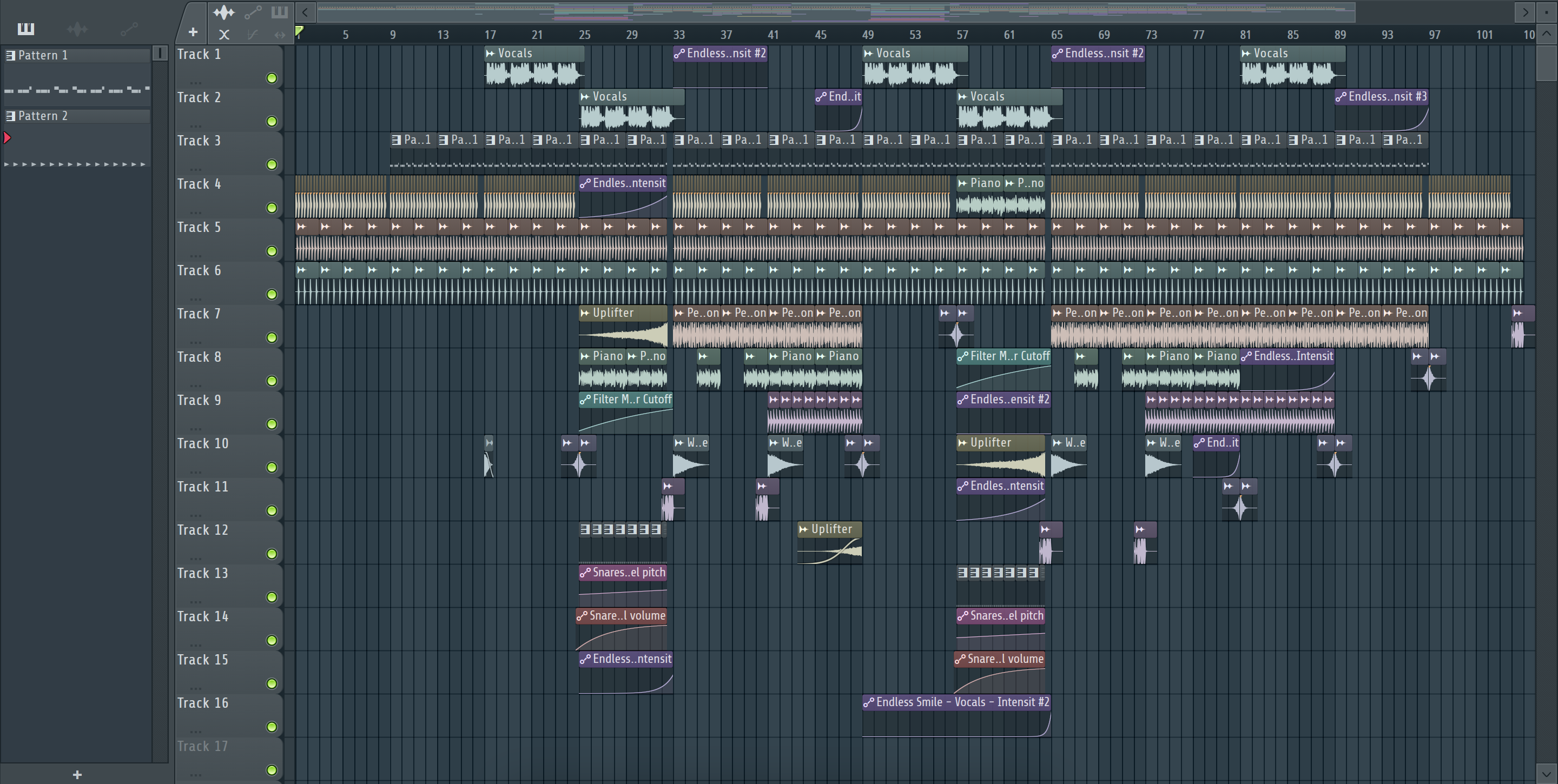Mute Track 1 with its green LED
1558x784 pixels.
coord(272,78)
